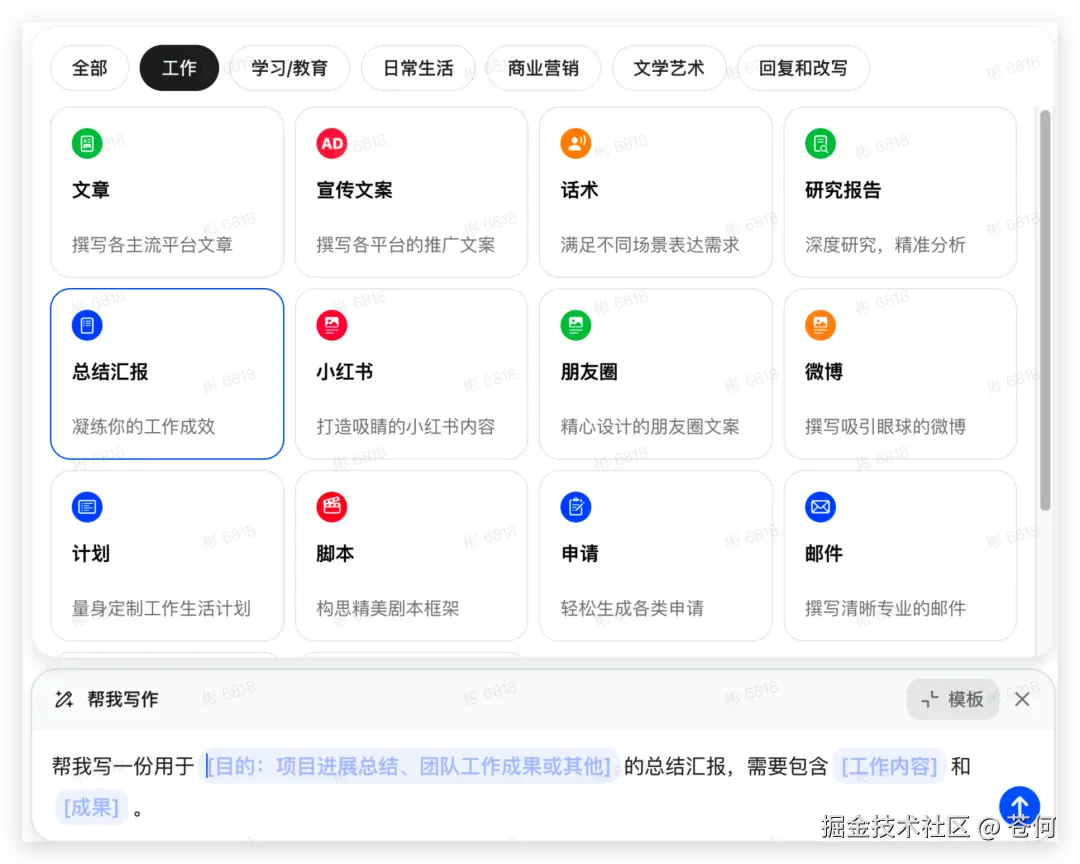
Task: Click the 研究报告 magnifier document icon
Action: (819, 143)
